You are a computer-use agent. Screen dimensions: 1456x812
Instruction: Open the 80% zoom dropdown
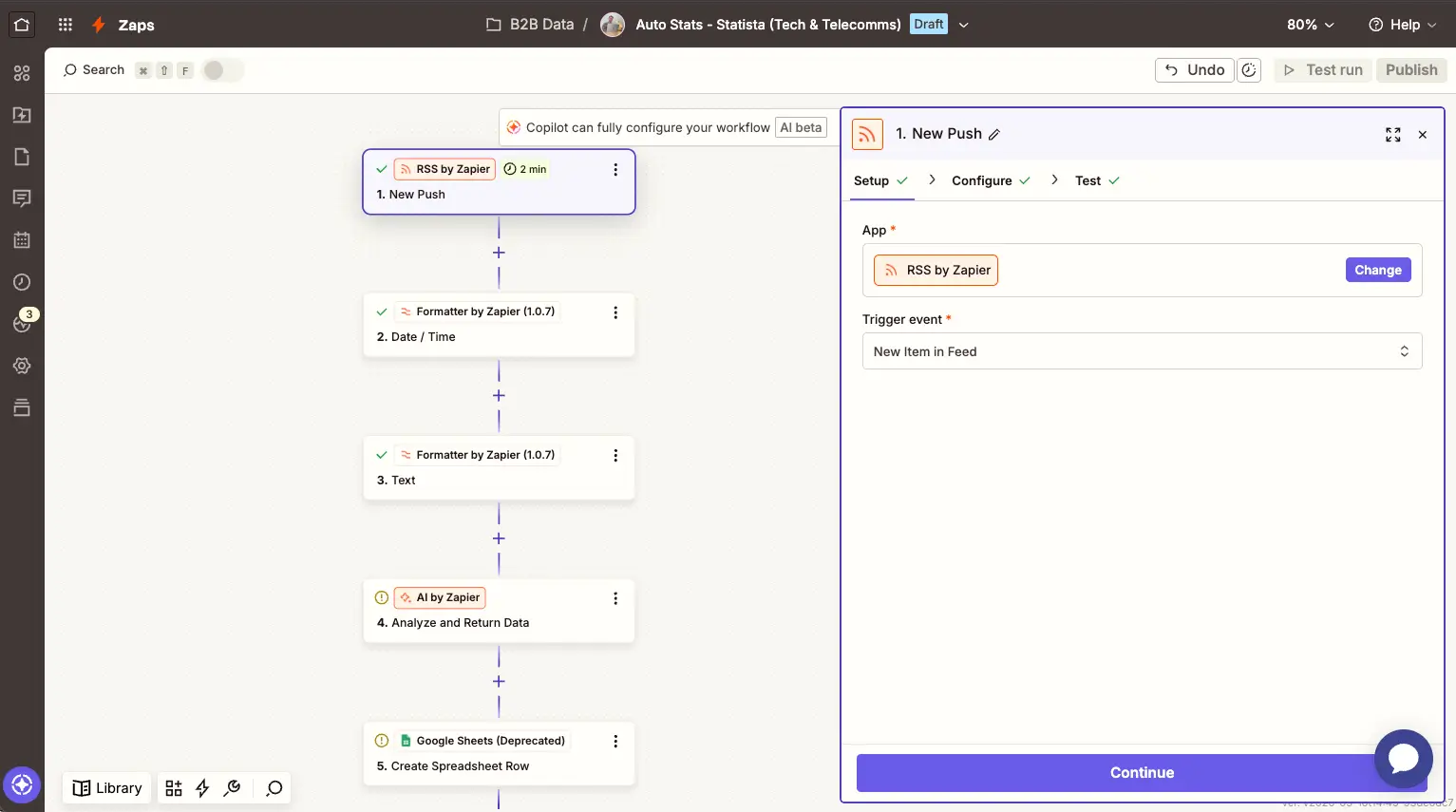[x=1310, y=25]
